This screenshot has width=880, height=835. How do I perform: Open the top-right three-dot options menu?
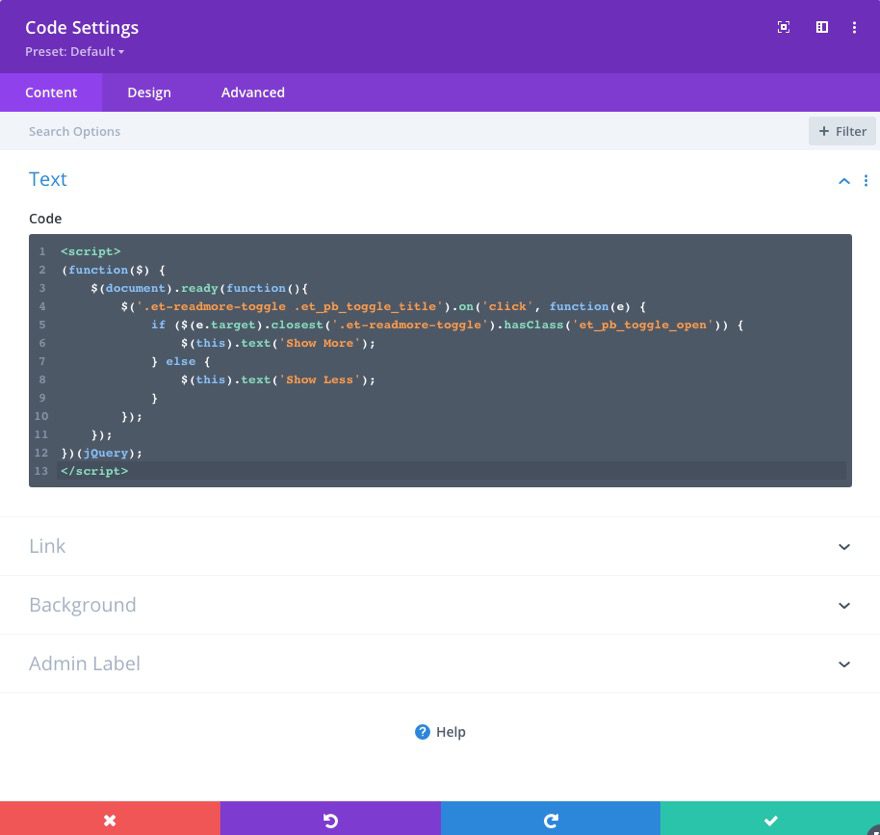pos(855,27)
